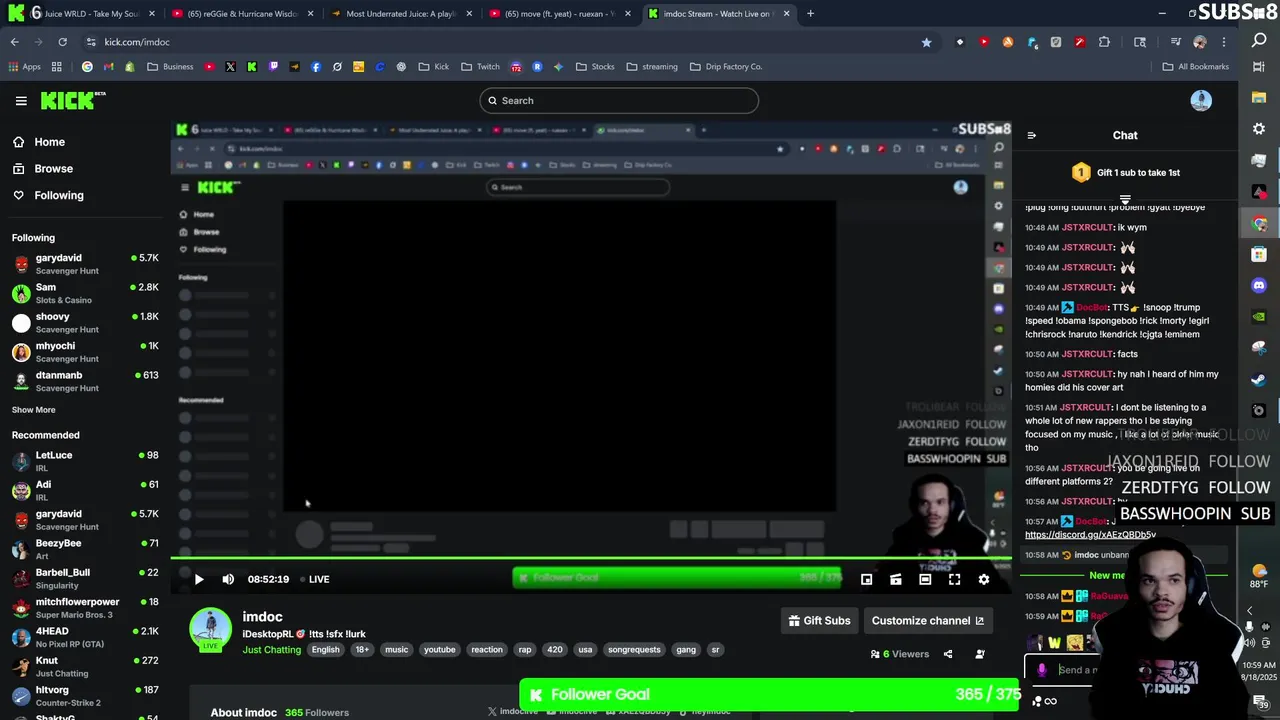This screenshot has width=1280, height=720.
Task: Select the English language tag
Action: point(325,650)
